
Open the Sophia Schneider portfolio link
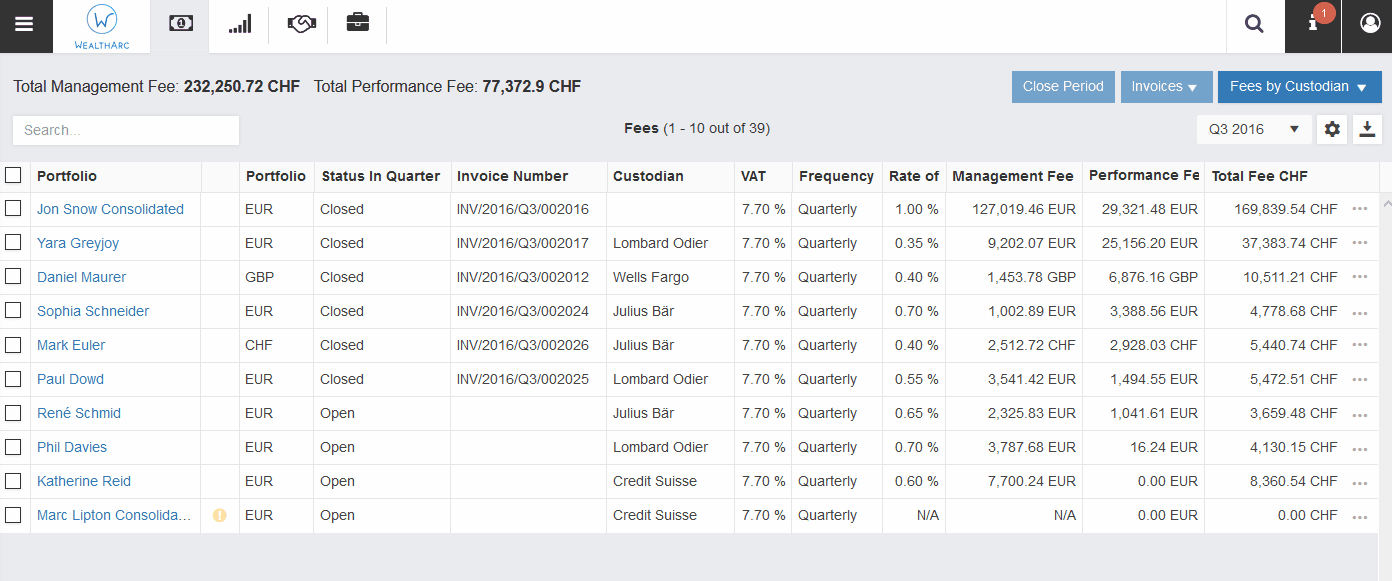[x=93, y=311]
